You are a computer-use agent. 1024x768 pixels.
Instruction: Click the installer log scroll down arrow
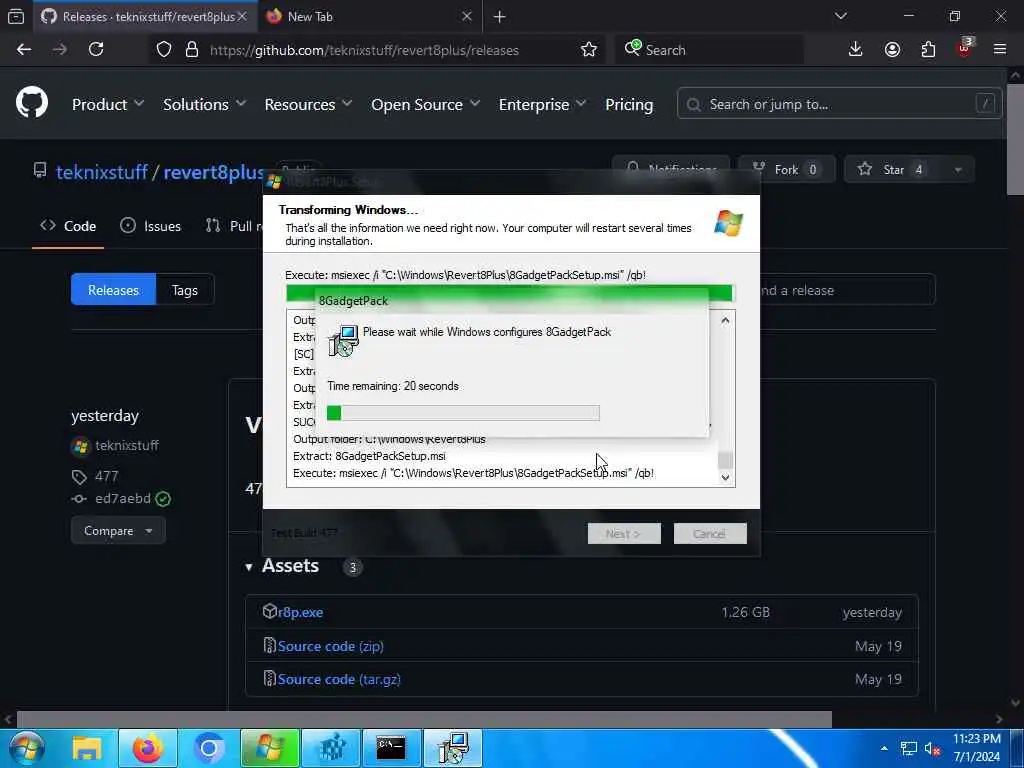725,477
